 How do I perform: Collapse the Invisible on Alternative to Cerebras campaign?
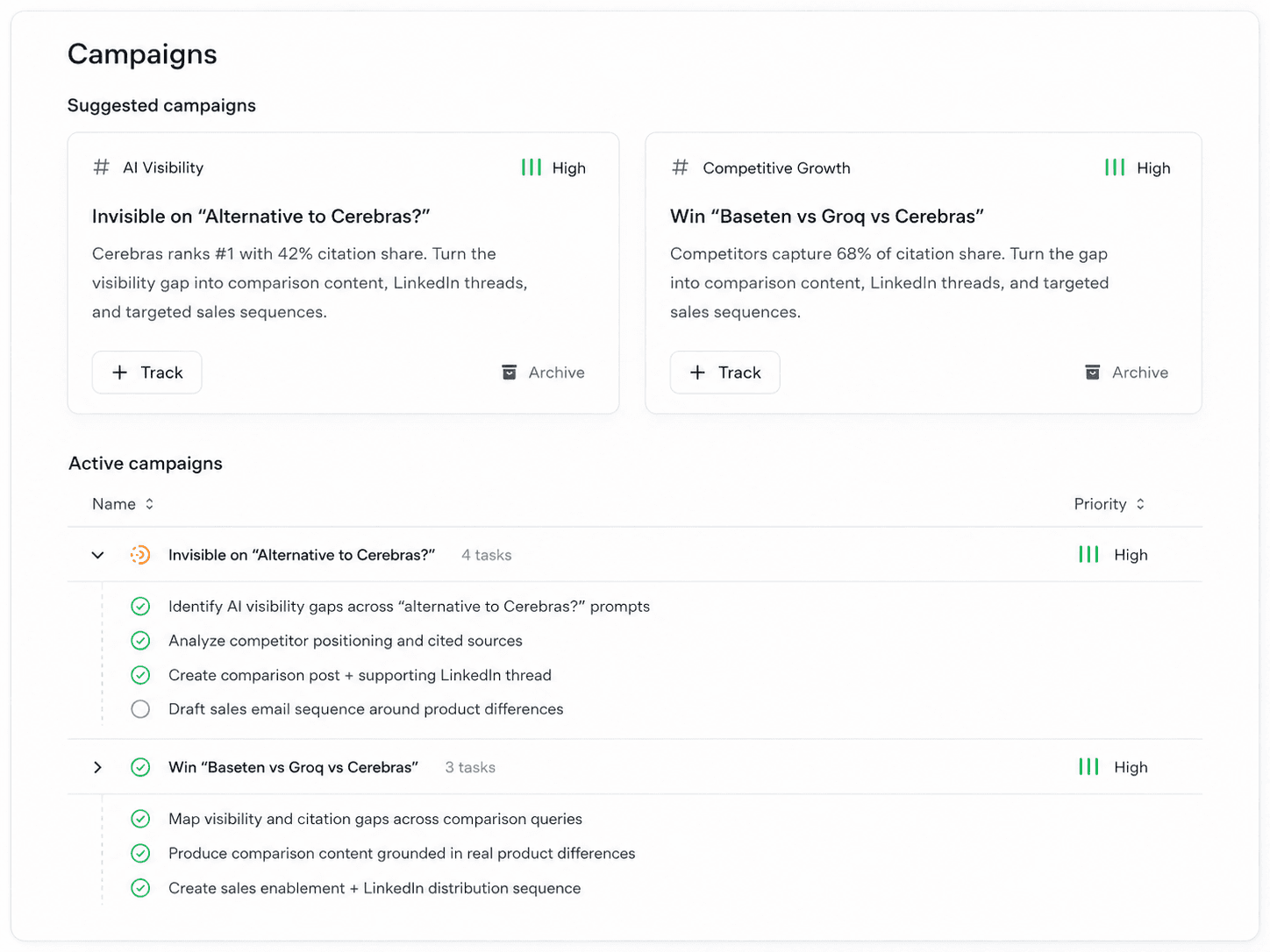click(x=98, y=555)
